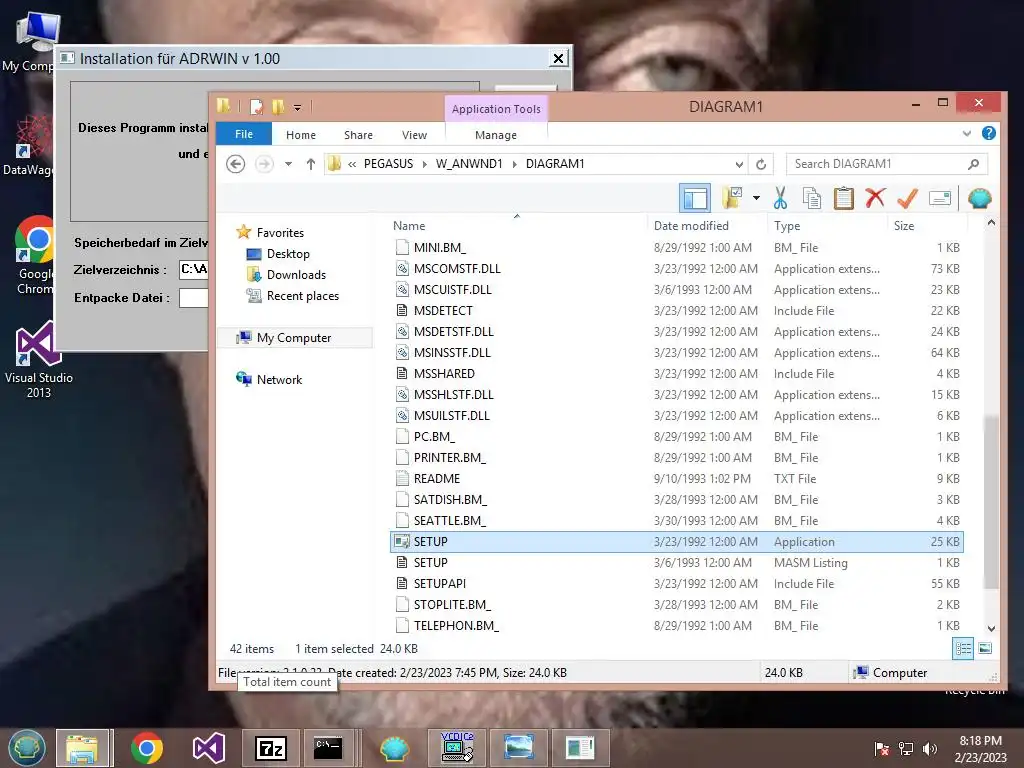Click the Cut scissors icon
The image size is (1024, 768).
coord(780,198)
